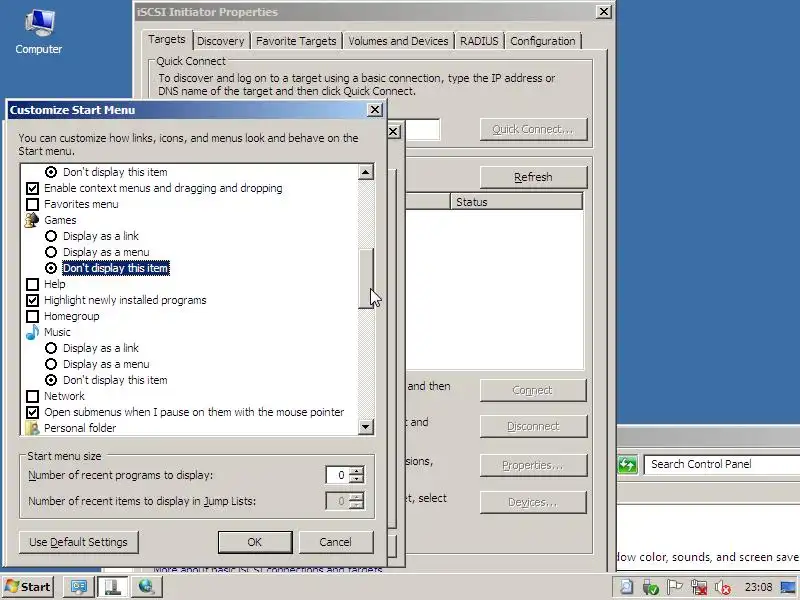Confirm with OK in Customize Start Menu
This screenshot has width=800, height=600.
(x=255, y=542)
